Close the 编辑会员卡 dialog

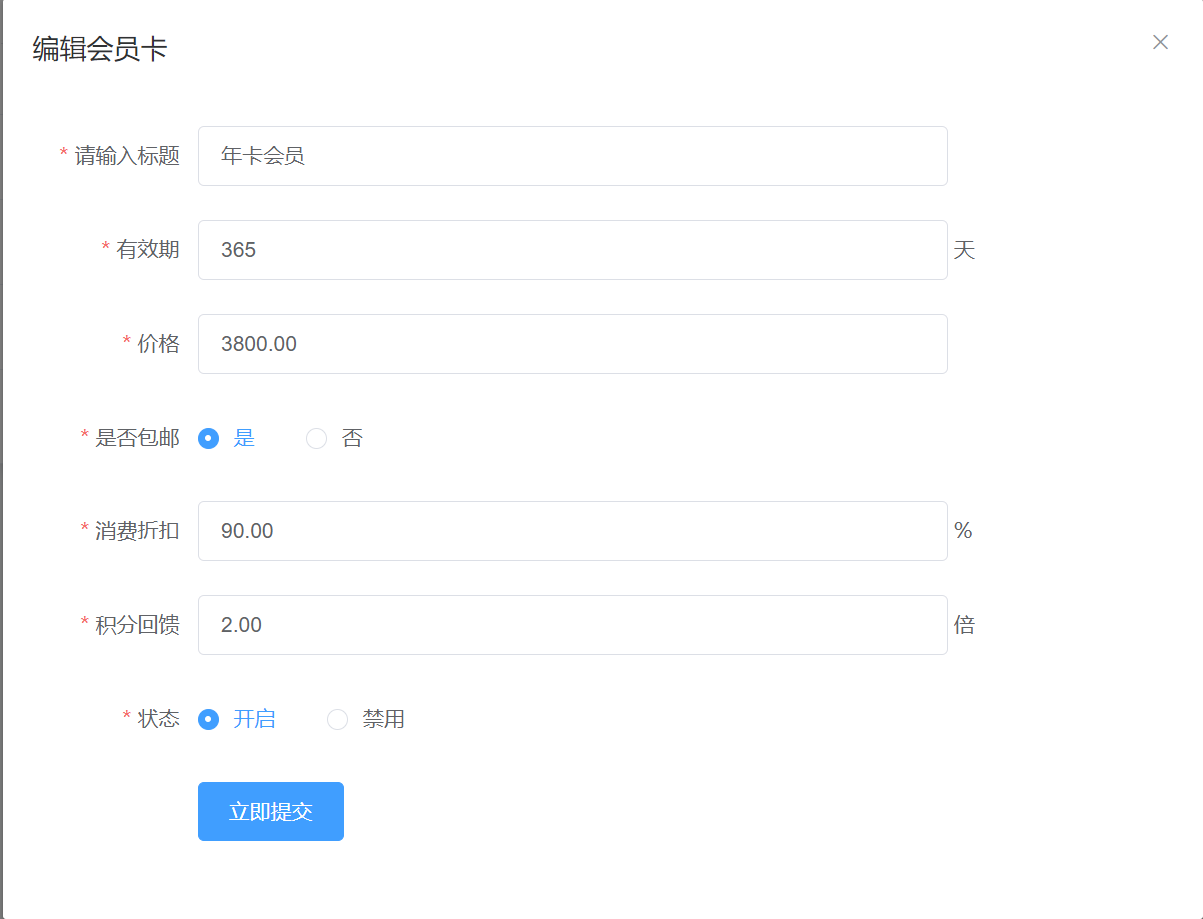coord(1160,42)
